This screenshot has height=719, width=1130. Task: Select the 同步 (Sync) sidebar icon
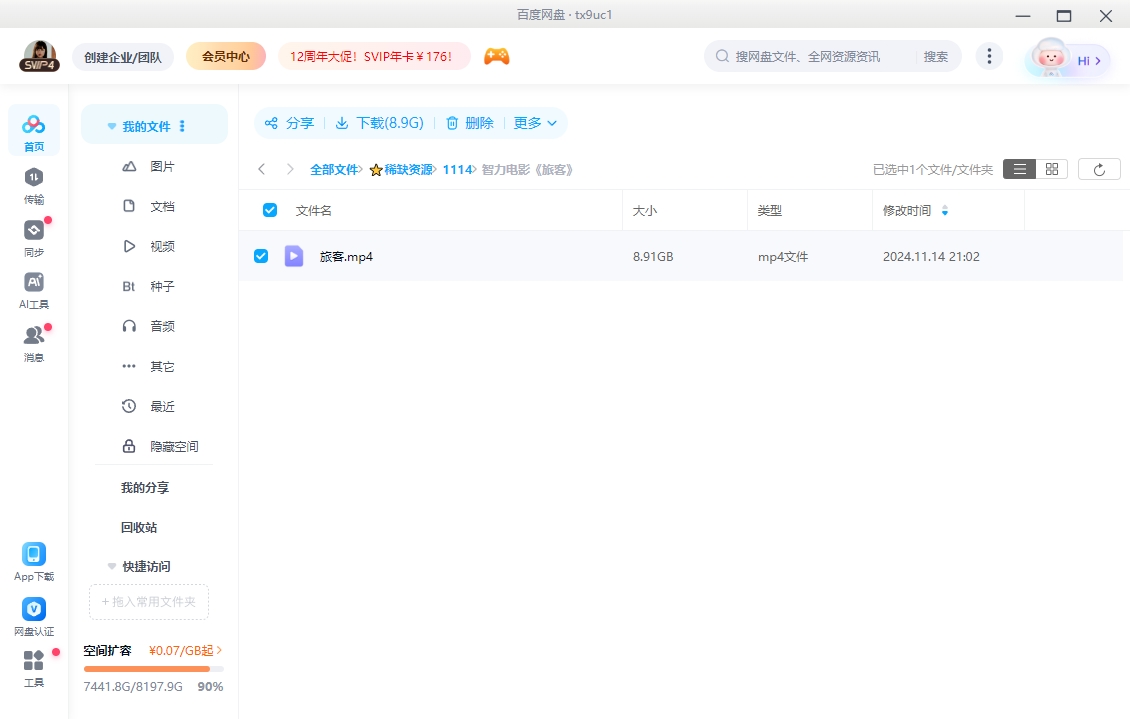click(33, 237)
